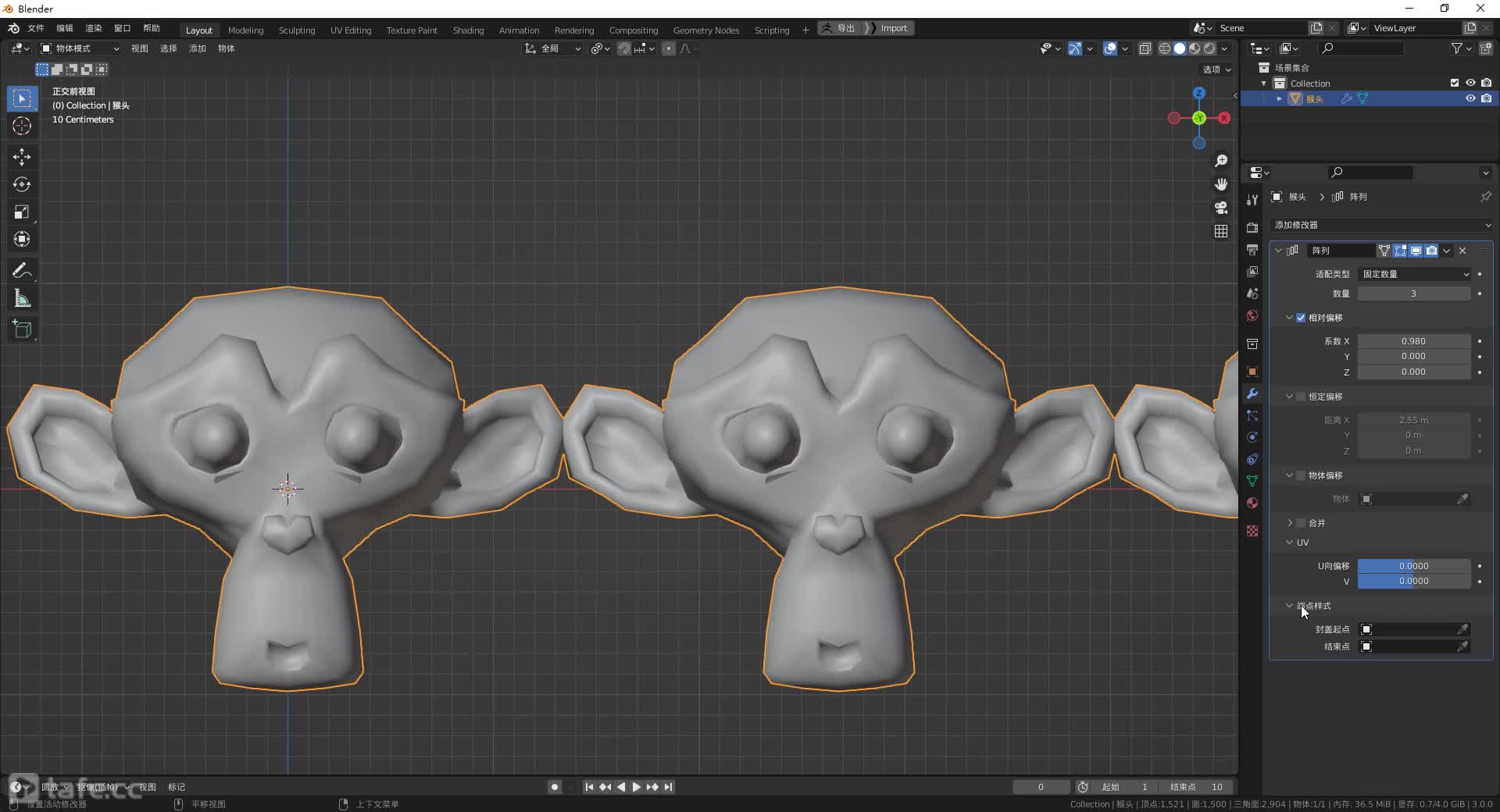Image resolution: width=1500 pixels, height=812 pixels.
Task: Switch to Shading workspace tab
Action: pyautogui.click(x=468, y=30)
